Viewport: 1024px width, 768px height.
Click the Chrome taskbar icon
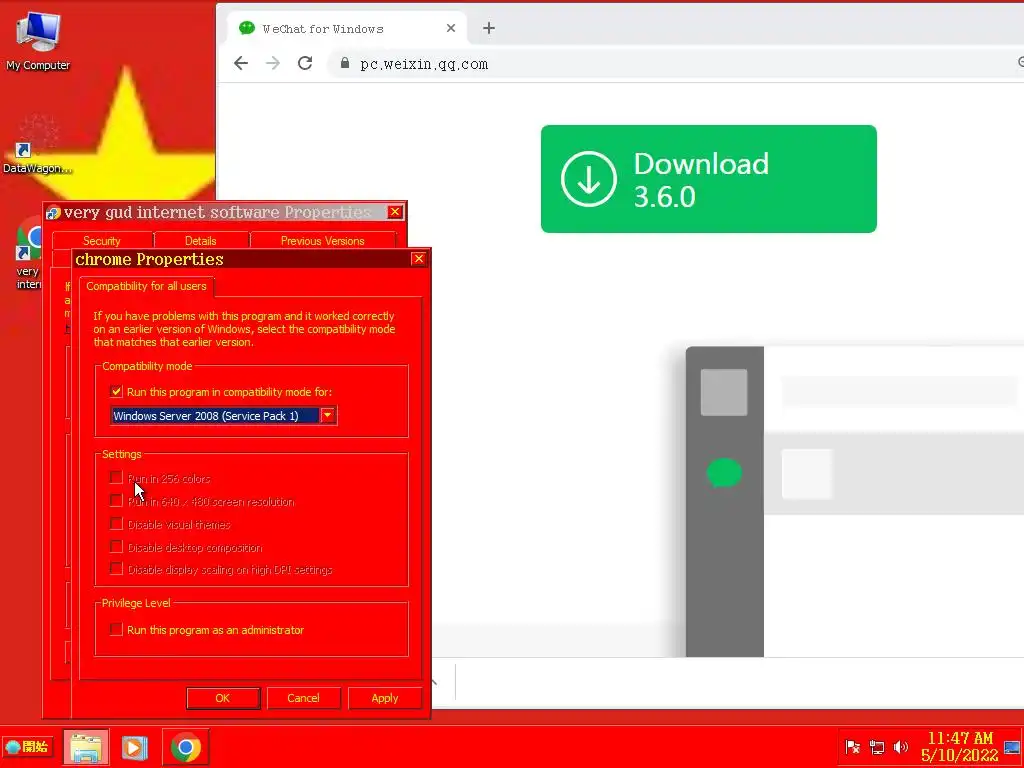tap(185, 747)
